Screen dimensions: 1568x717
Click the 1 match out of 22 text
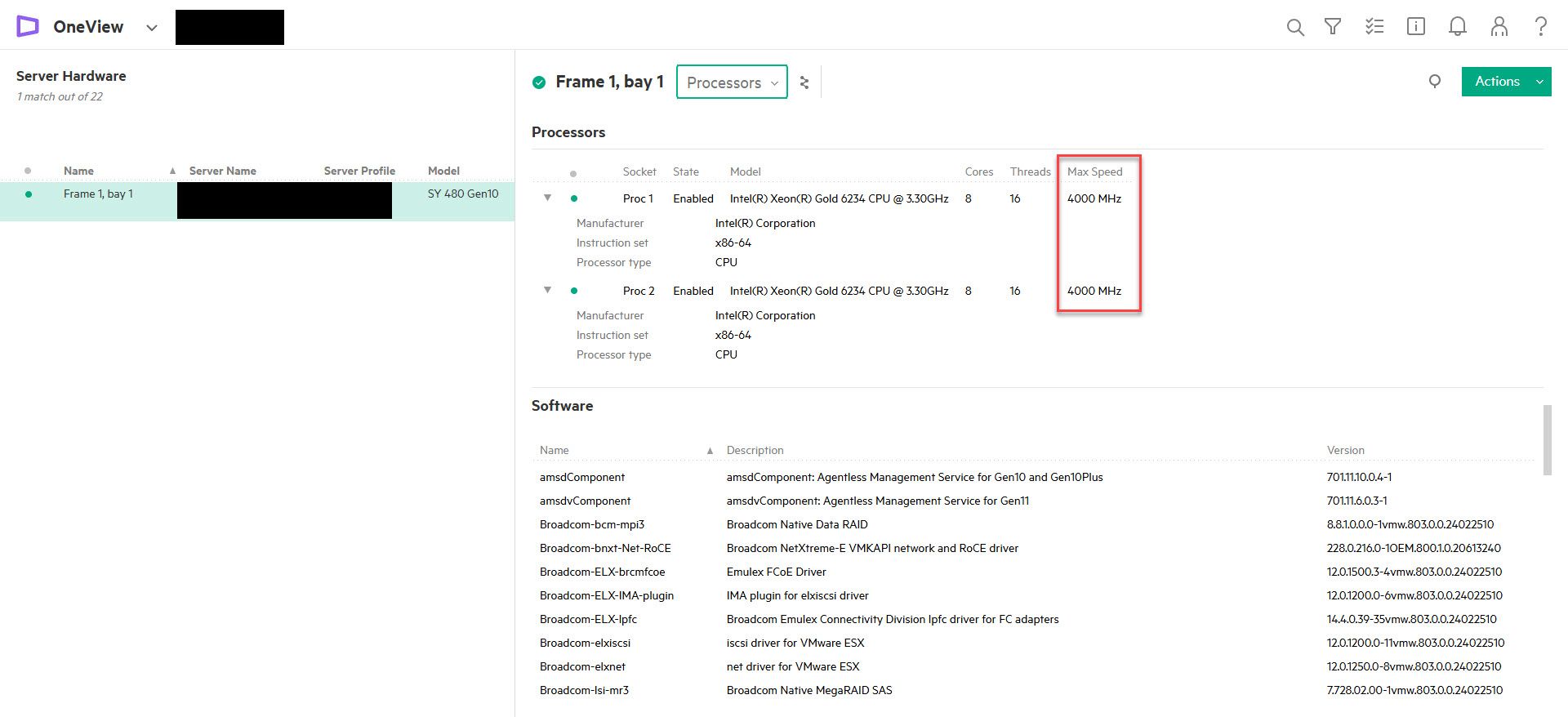[x=60, y=96]
